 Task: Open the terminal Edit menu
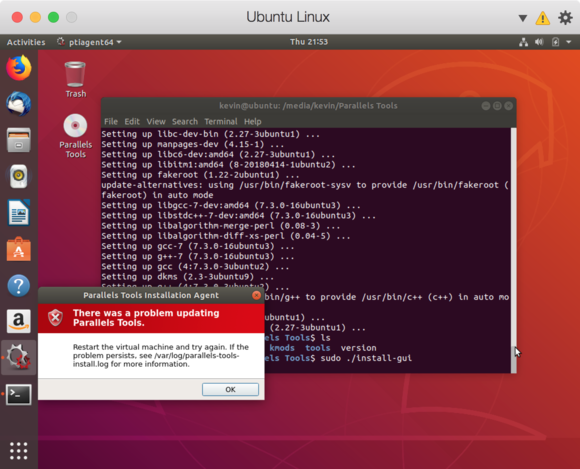tap(132, 121)
